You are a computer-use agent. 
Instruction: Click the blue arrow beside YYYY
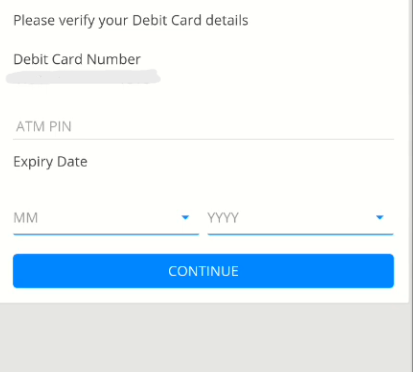(x=380, y=217)
